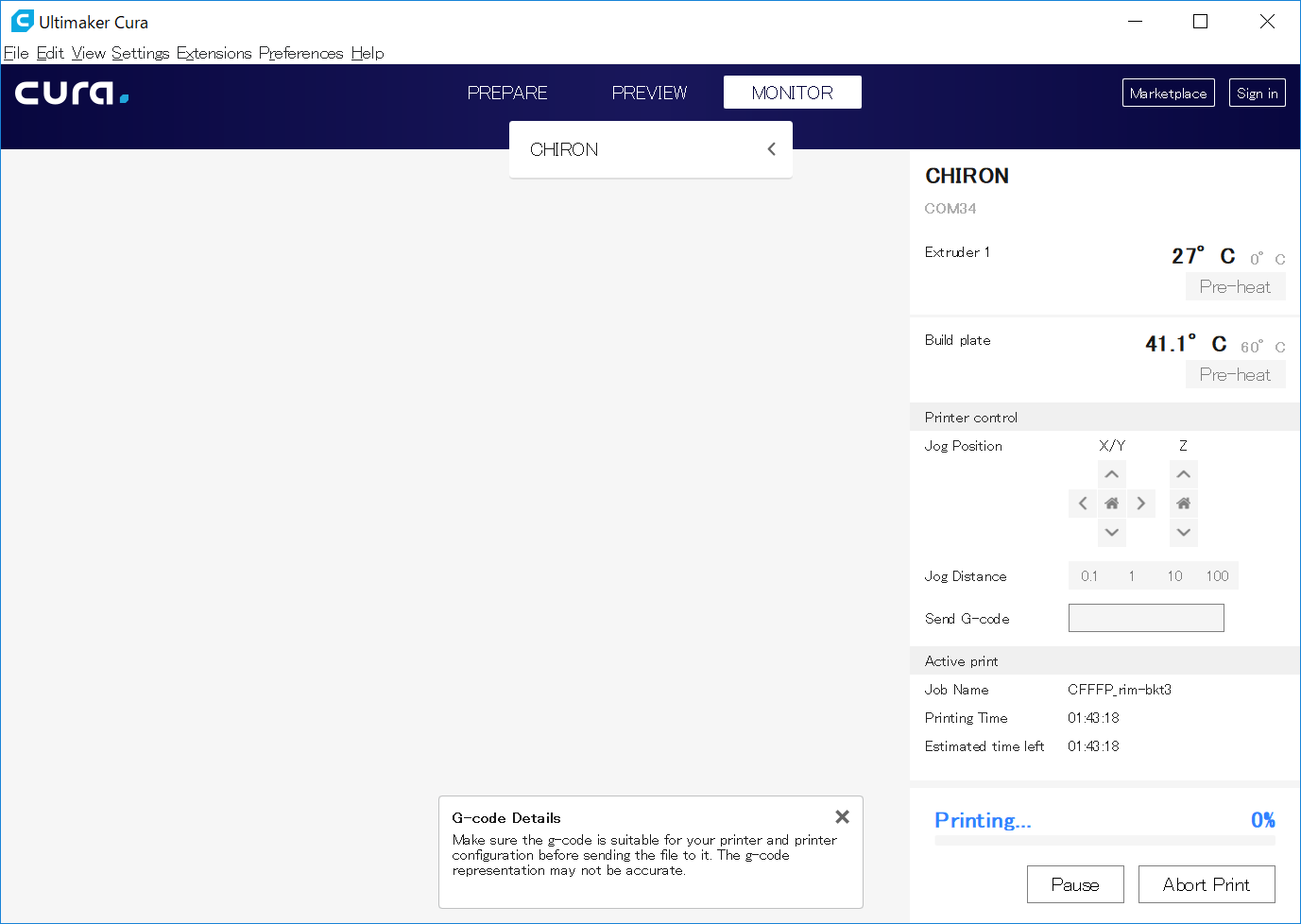Click the COM34 port label
Image resolution: width=1301 pixels, height=924 pixels.
(950, 209)
